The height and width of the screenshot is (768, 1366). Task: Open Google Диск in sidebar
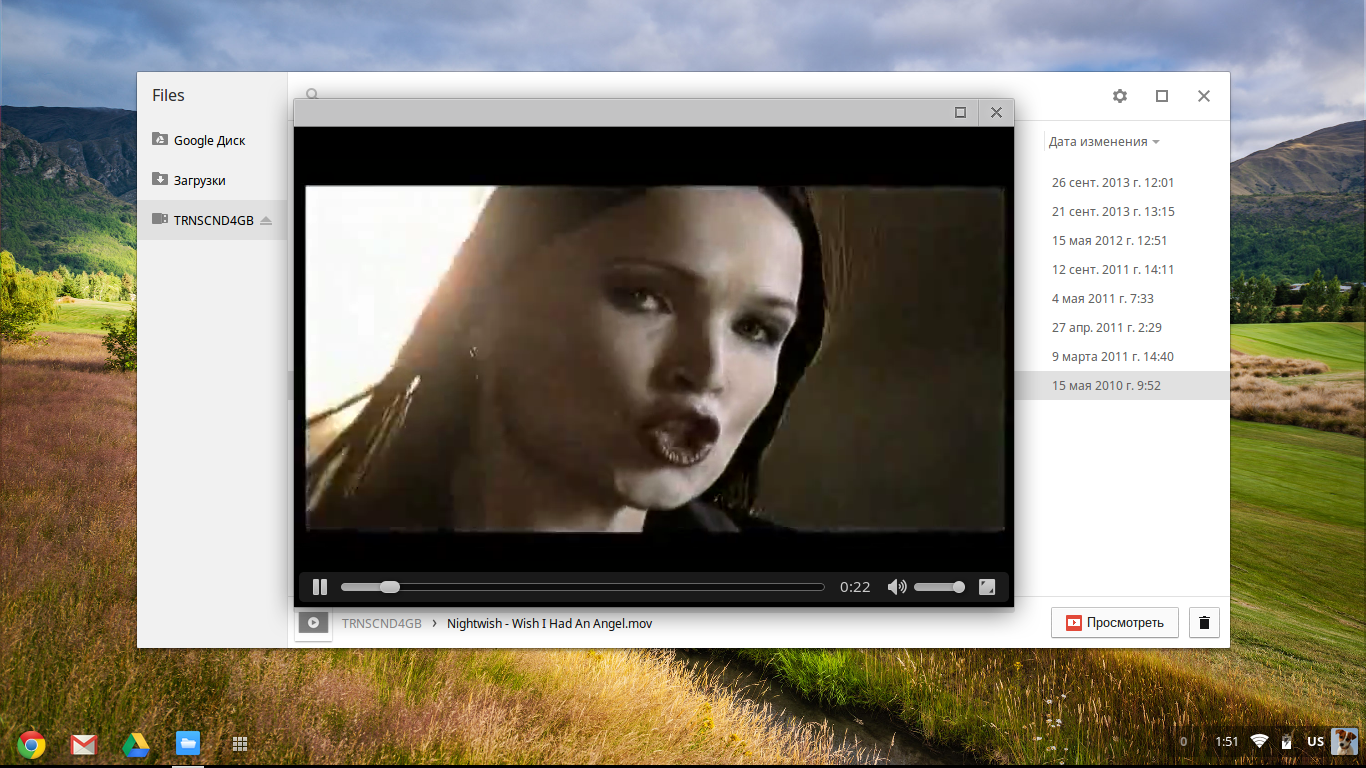[x=209, y=141]
